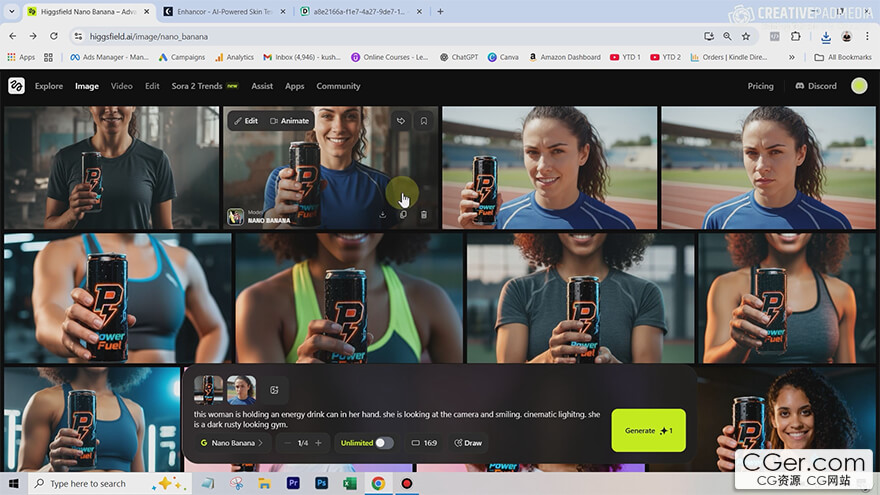Image resolution: width=880 pixels, height=495 pixels.
Task: Switch to the Enhancor browser tab
Action: click(218, 11)
